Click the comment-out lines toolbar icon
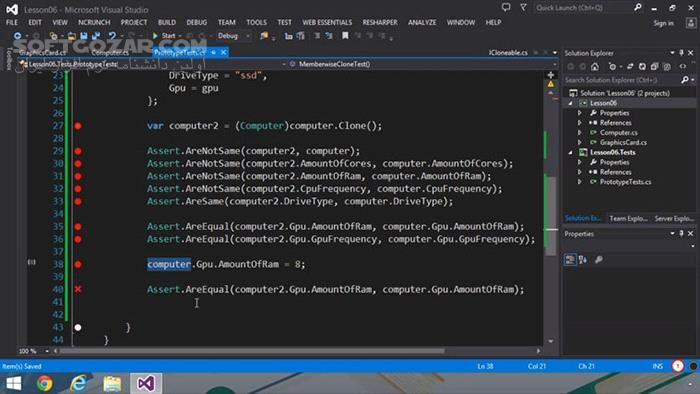Image resolution: width=700 pixels, height=394 pixels. [317, 36]
